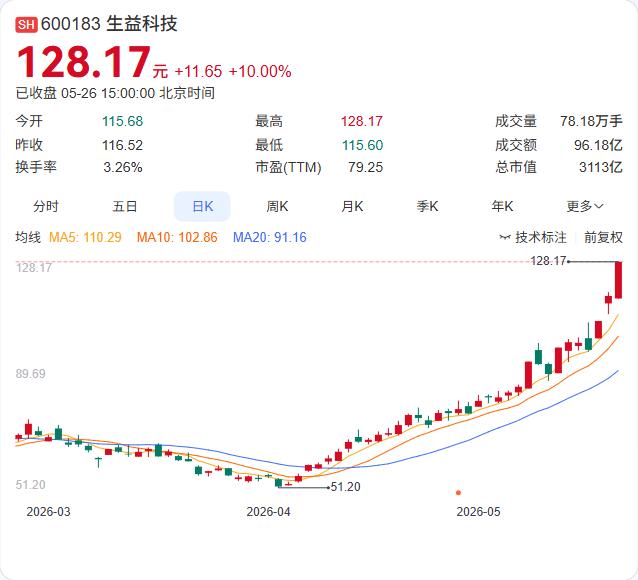Click the 2026-05 date axis label
This screenshot has width=638, height=580.
(x=478, y=512)
